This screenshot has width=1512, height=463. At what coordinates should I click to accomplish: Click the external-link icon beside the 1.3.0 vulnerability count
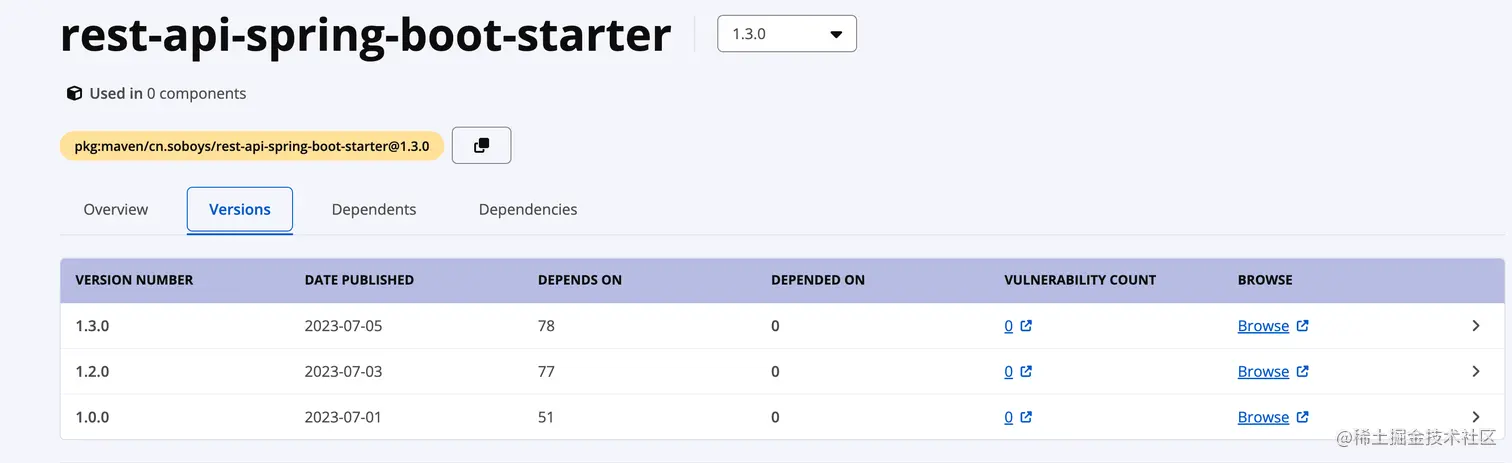coord(1026,326)
